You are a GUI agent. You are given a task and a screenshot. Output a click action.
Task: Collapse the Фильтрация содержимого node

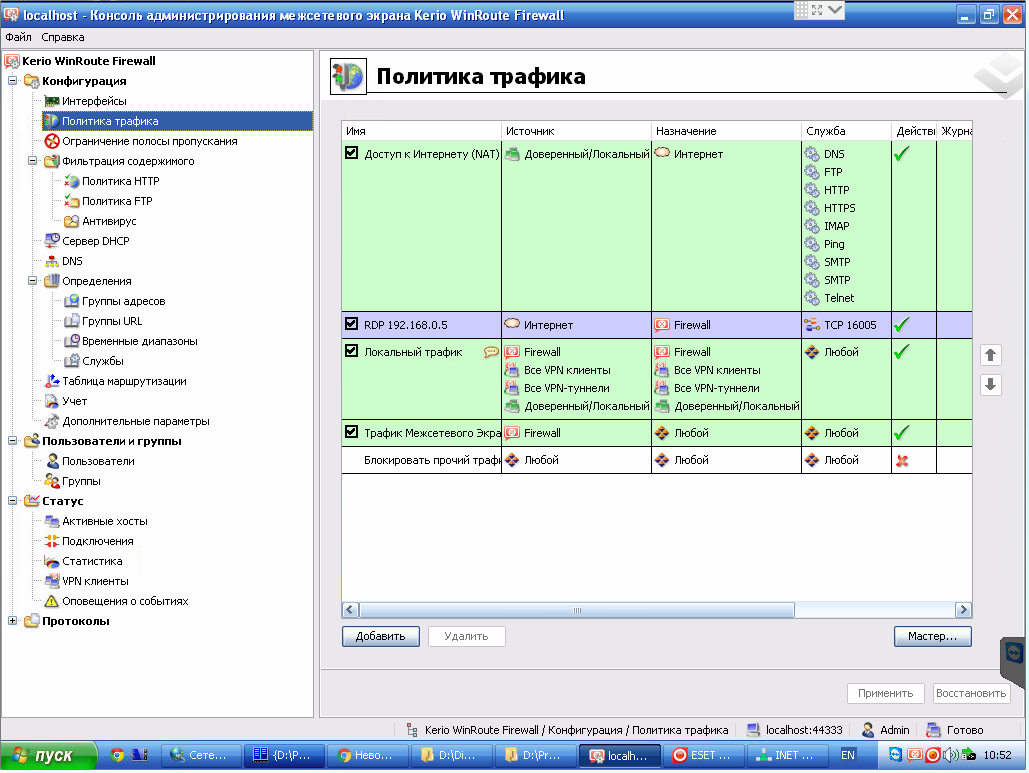click(x=32, y=161)
